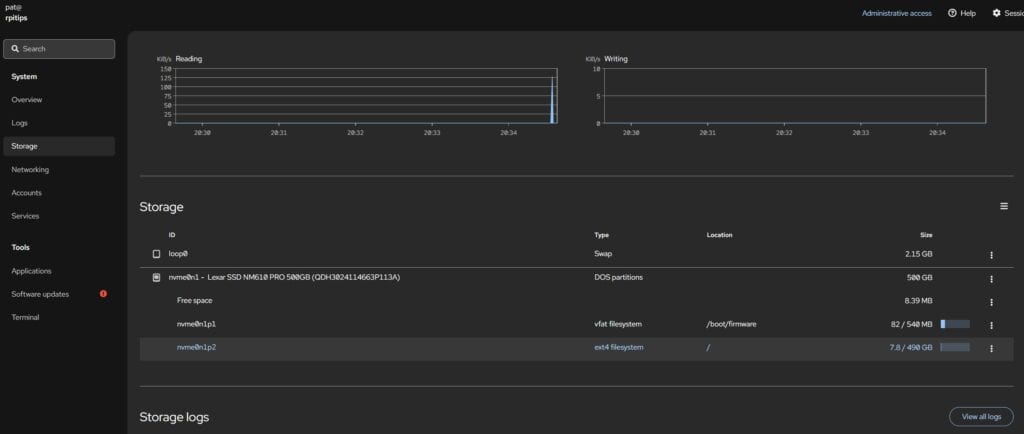
Task: Open kebab menu for nvme0n1p1 partition
Action: (x=991, y=325)
